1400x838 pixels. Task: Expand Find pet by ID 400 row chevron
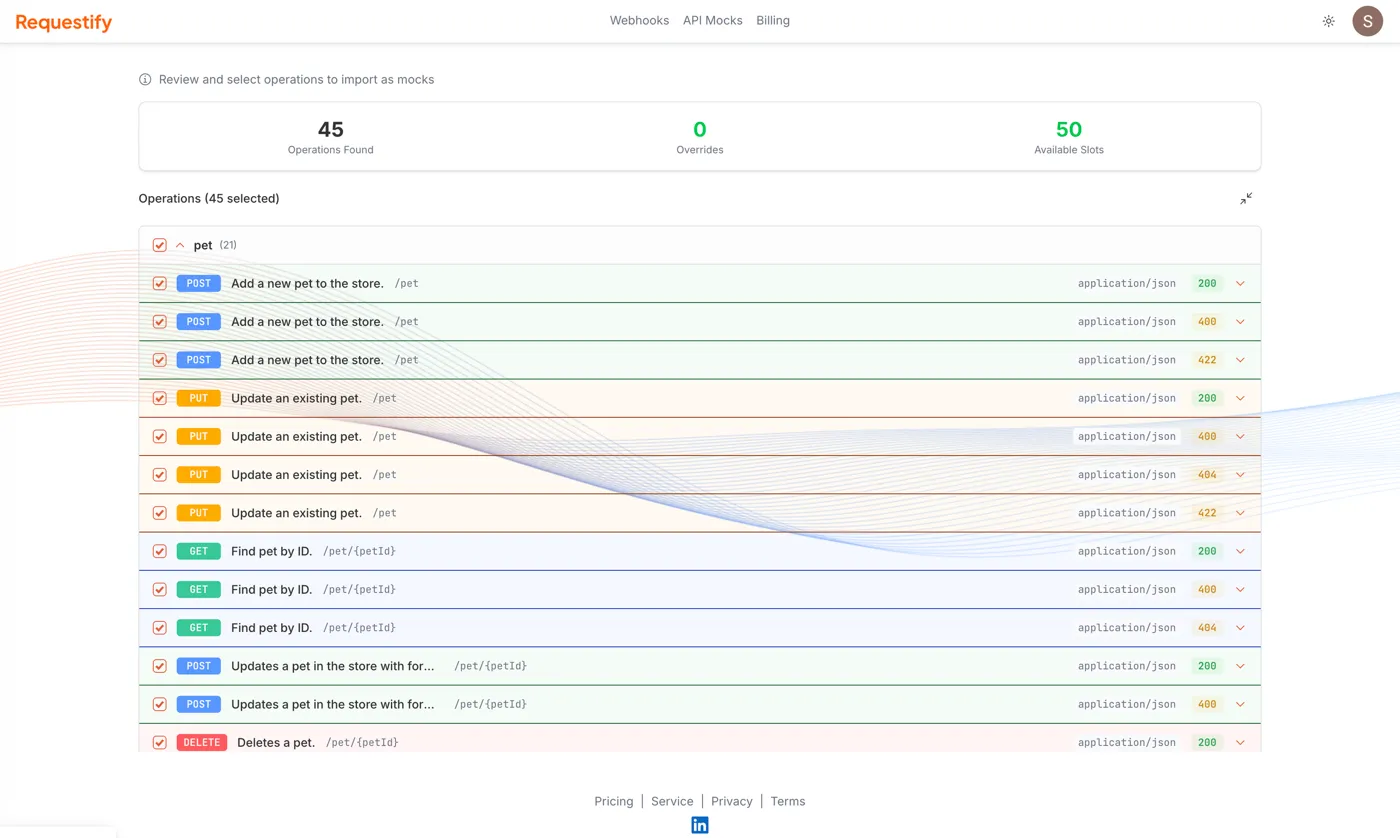[1240, 590]
